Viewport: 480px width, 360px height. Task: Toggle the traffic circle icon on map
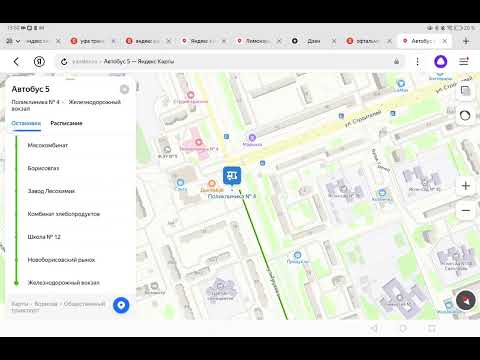point(465,116)
